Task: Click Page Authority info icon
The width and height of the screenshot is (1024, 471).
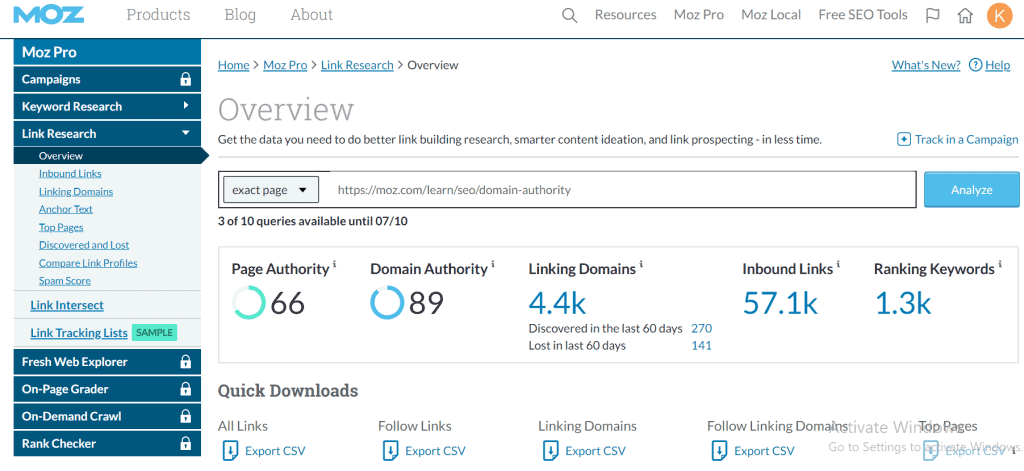Action: click(x=335, y=264)
